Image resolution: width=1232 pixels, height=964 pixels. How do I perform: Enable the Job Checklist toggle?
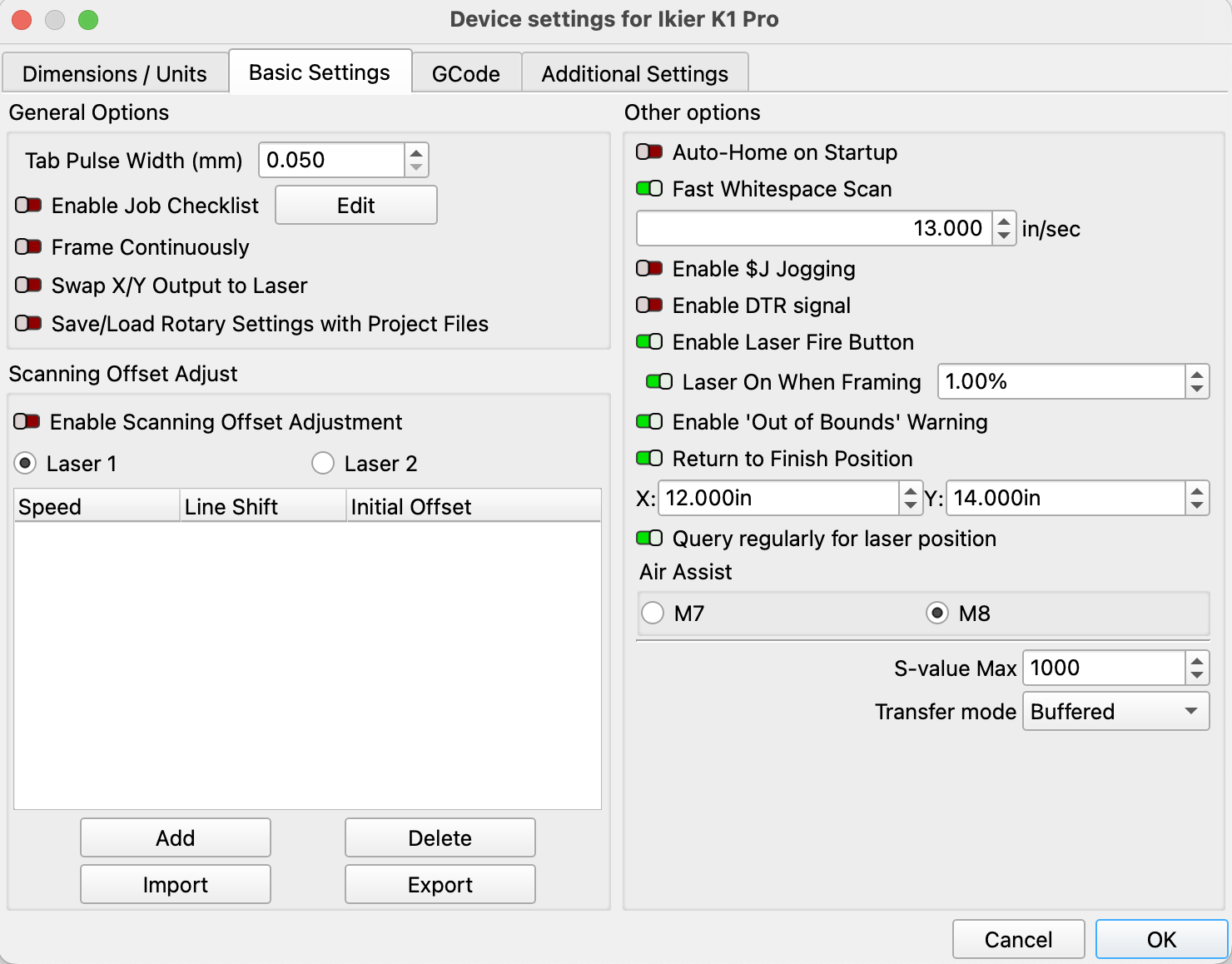click(x=28, y=206)
